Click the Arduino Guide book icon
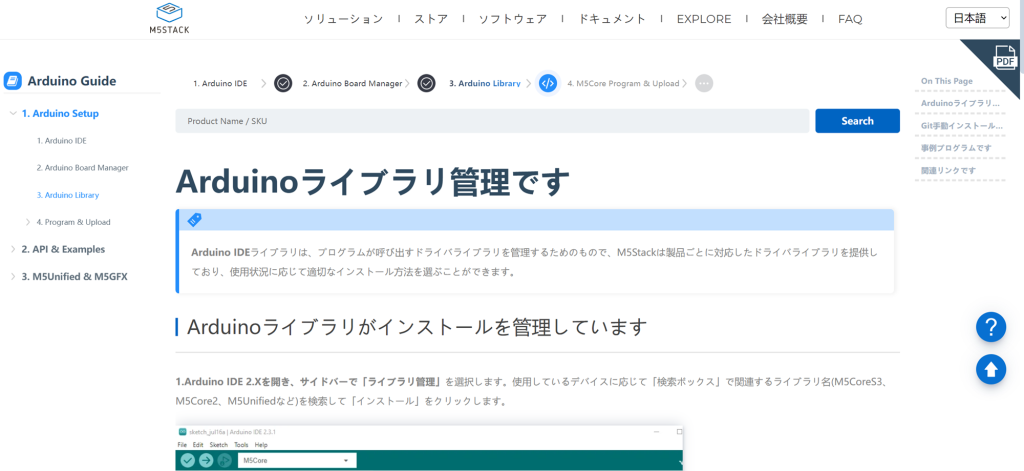The height and width of the screenshot is (471, 1024). pos(12,81)
